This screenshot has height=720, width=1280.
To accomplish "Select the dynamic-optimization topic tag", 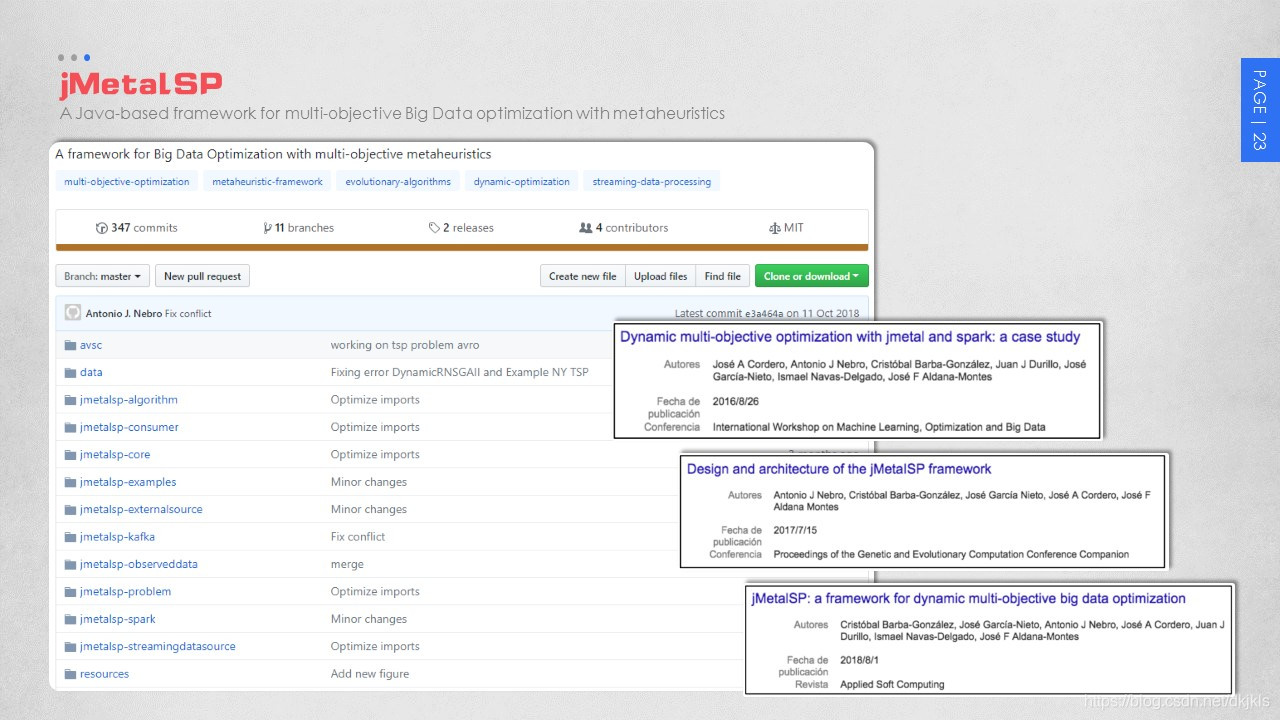I will 522,182.
